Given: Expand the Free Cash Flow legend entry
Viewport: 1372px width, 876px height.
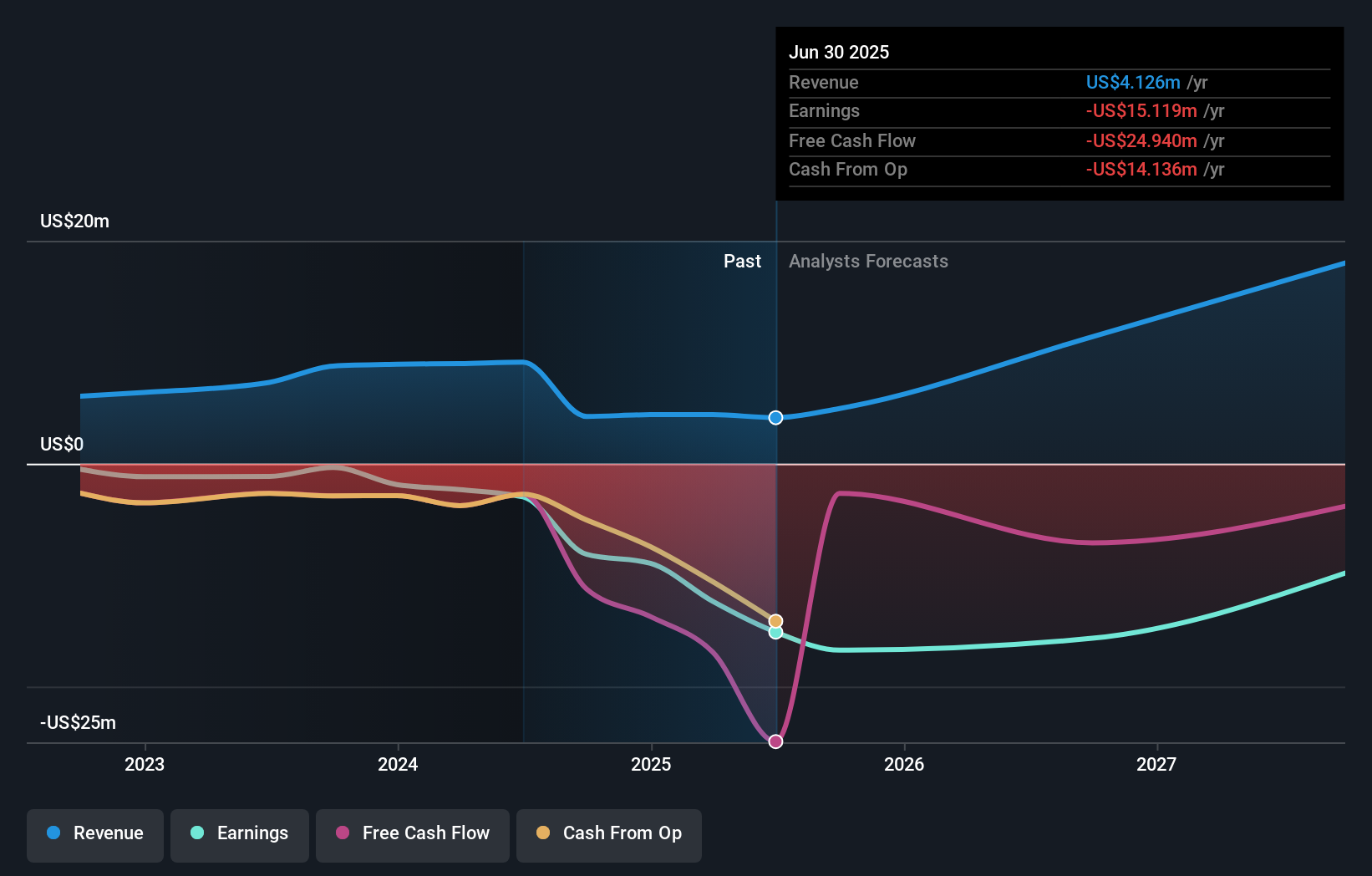Looking at the screenshot, I should pos(413,833).
